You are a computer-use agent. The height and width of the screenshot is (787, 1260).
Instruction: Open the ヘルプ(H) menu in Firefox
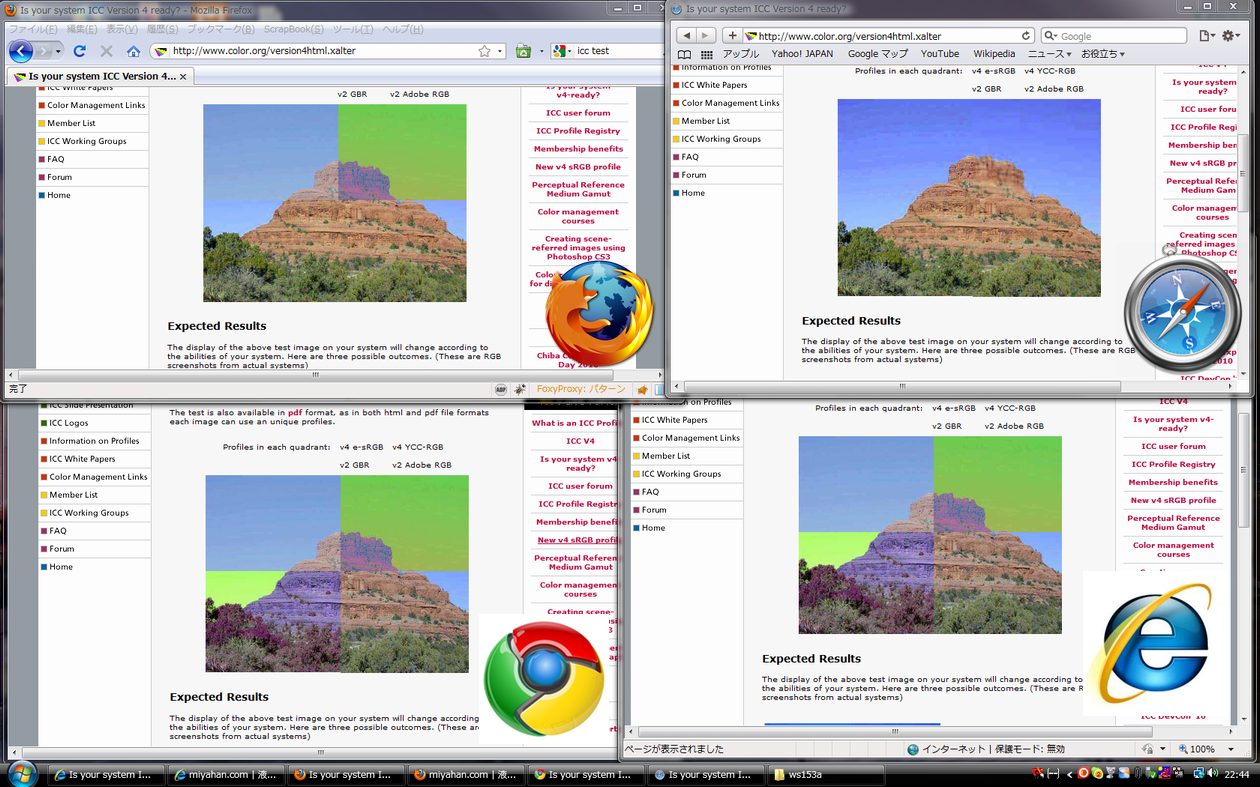(404, 29)
